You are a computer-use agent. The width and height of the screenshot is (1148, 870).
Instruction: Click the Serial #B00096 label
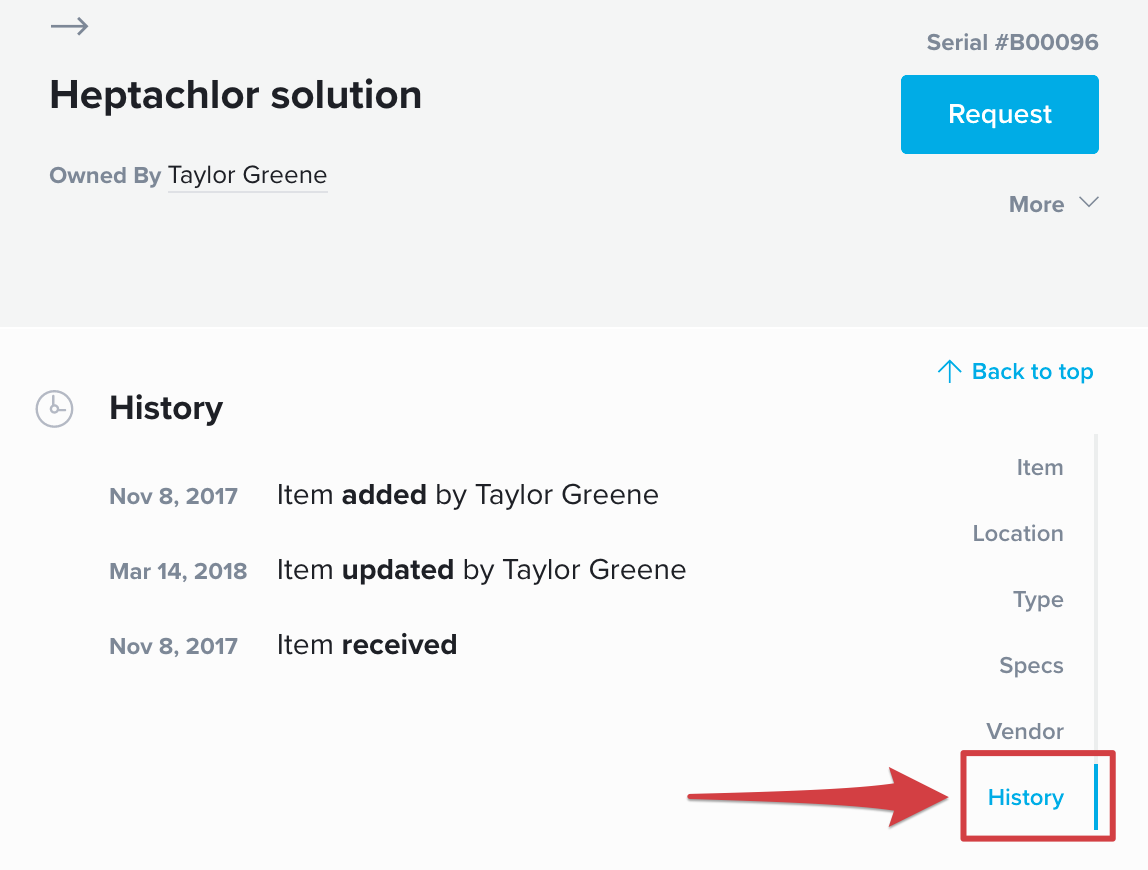click(1013, 42)
